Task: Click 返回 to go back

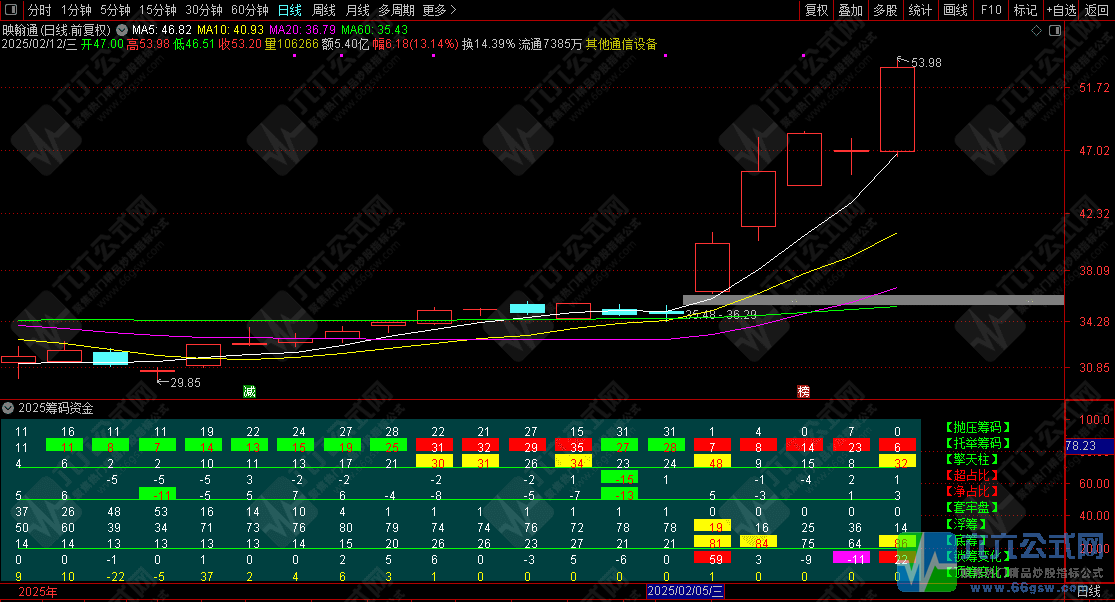Action: tap(1097, 10)
